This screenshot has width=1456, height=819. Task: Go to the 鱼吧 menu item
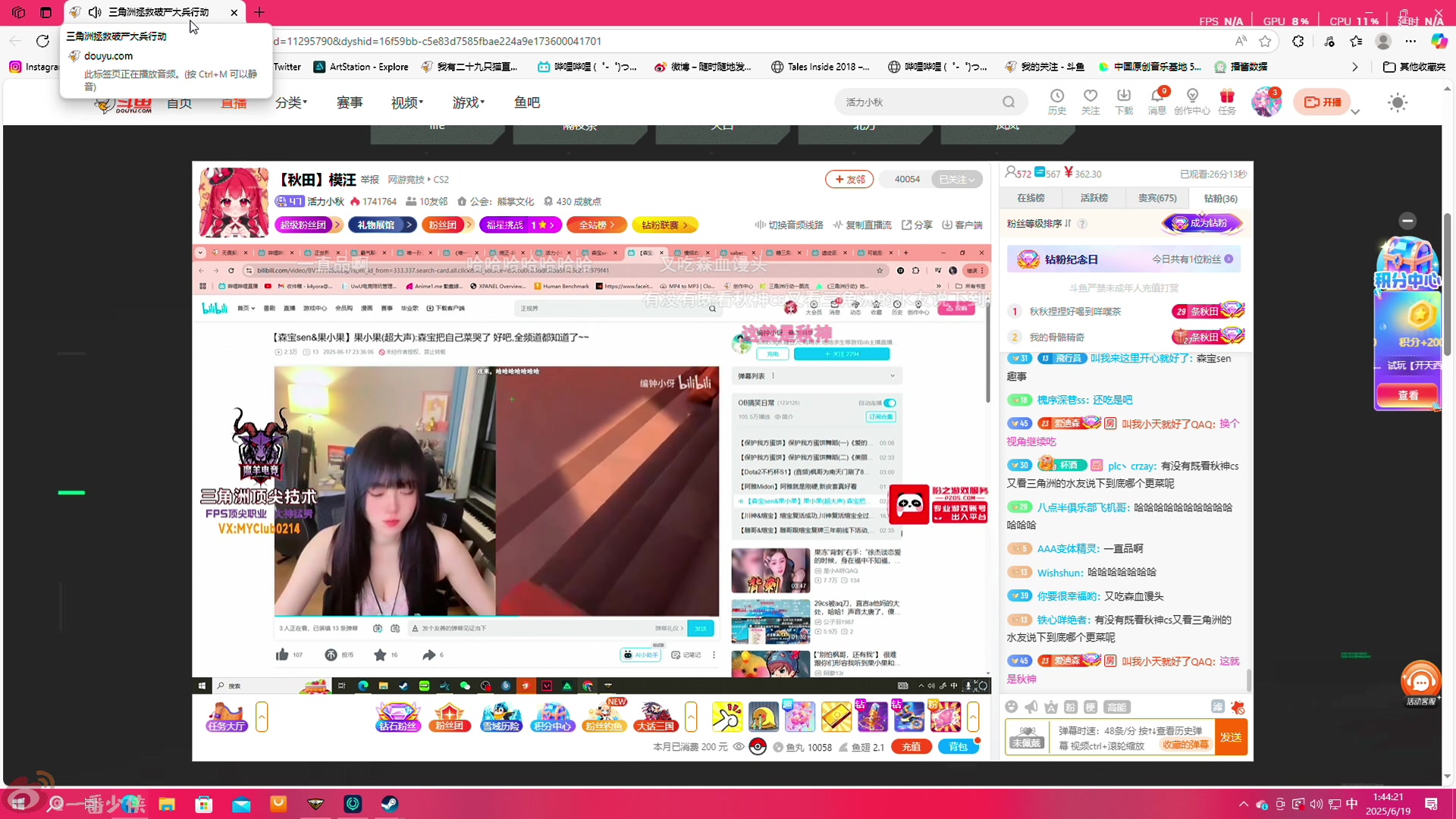pos(527,102)
